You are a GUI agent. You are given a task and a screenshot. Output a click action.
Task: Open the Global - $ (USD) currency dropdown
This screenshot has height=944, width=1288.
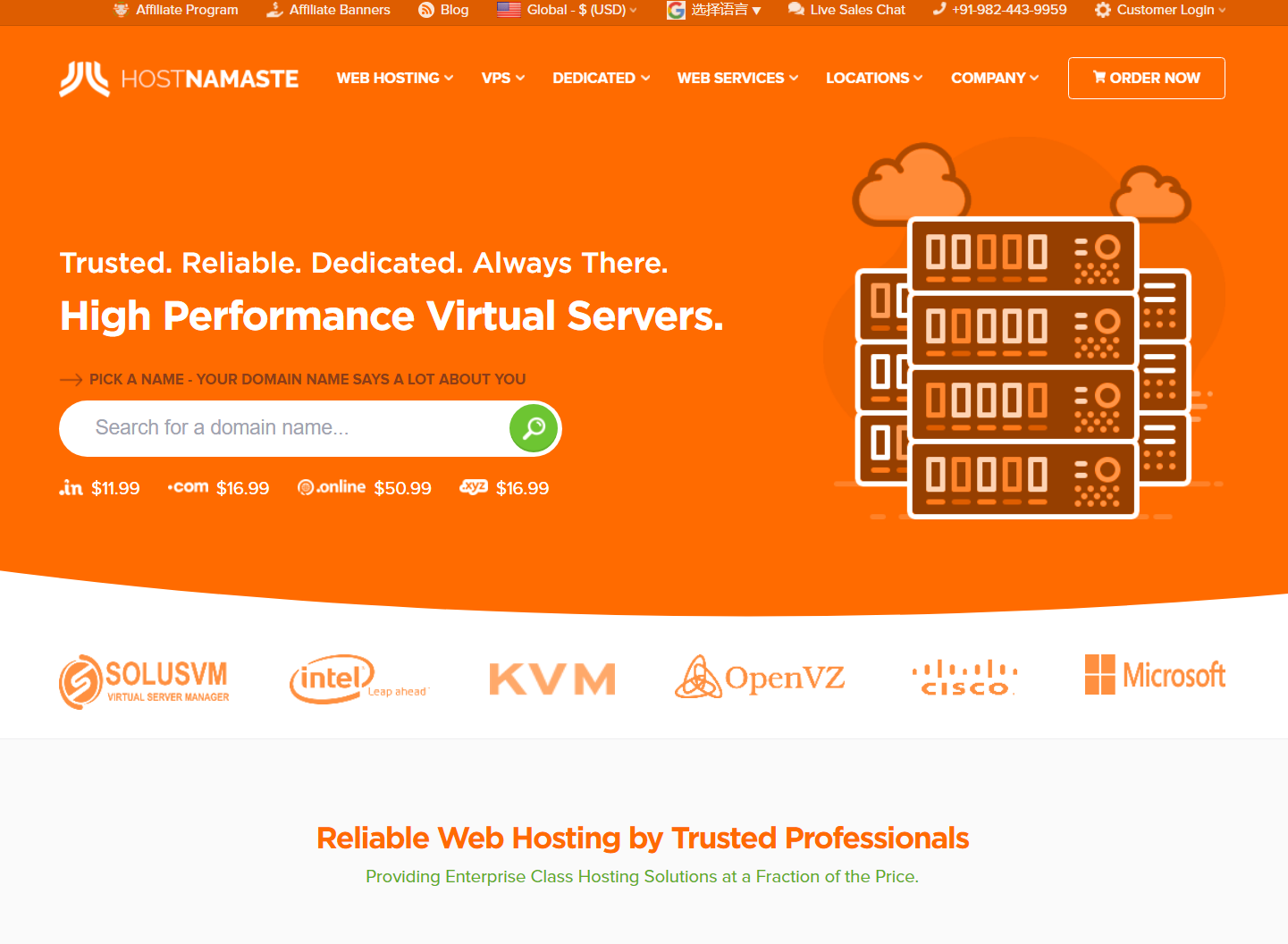(568, 10)
